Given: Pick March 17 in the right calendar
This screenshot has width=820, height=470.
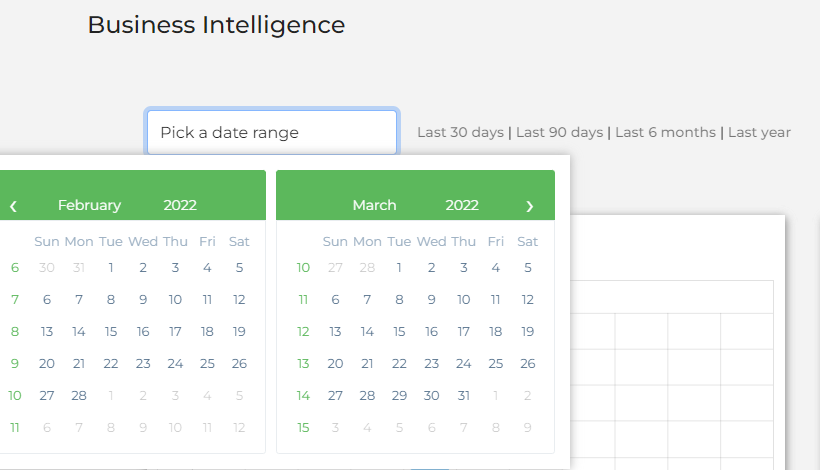Looking at the screenshot, I should point(463,331).
